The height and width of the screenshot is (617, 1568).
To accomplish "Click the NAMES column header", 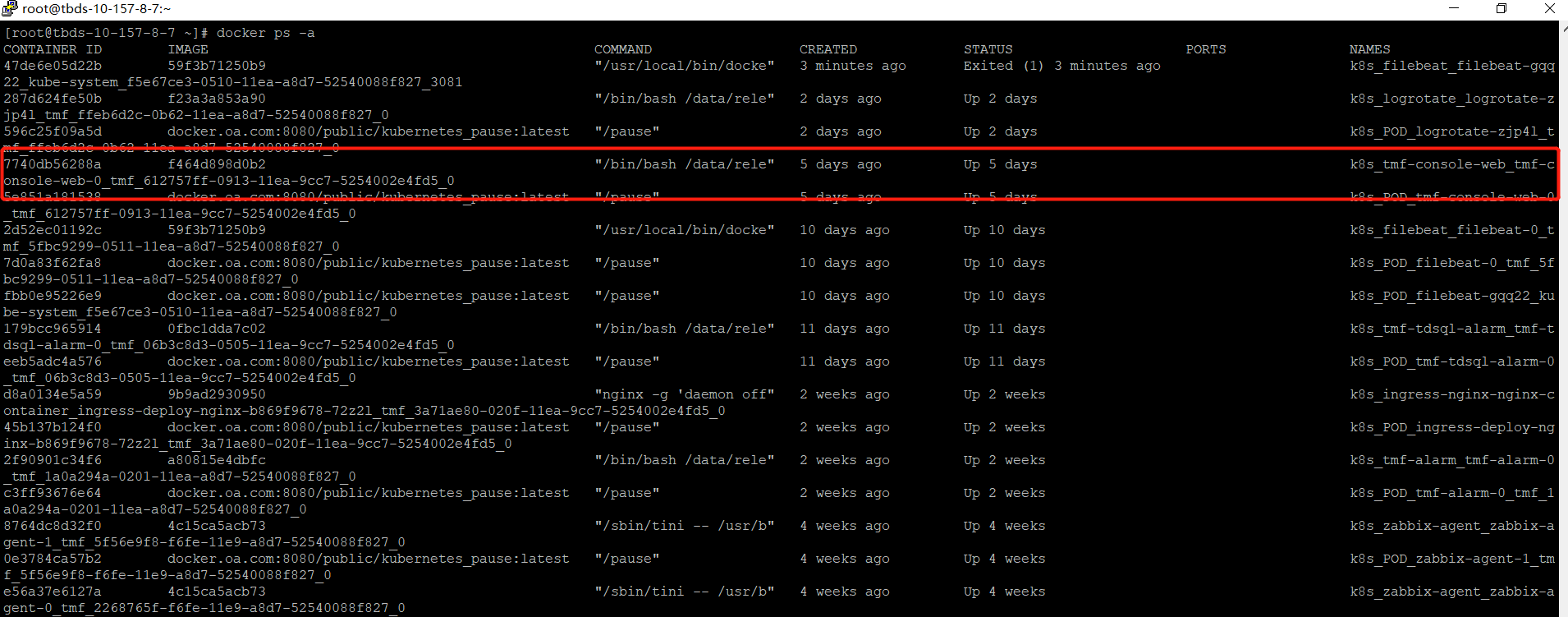I will (1370, 49).
